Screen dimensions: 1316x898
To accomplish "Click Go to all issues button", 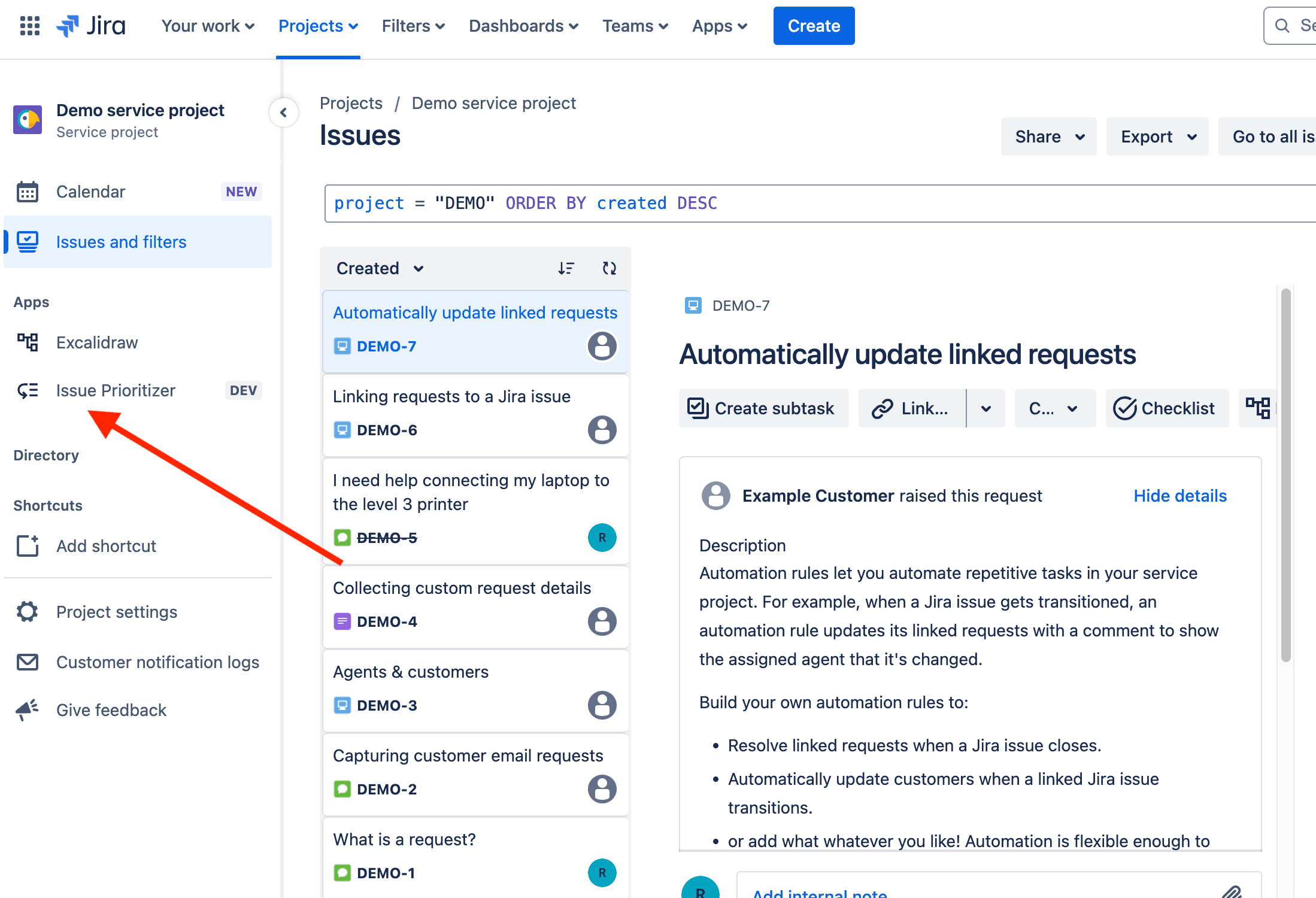I will pos(1267,136).
